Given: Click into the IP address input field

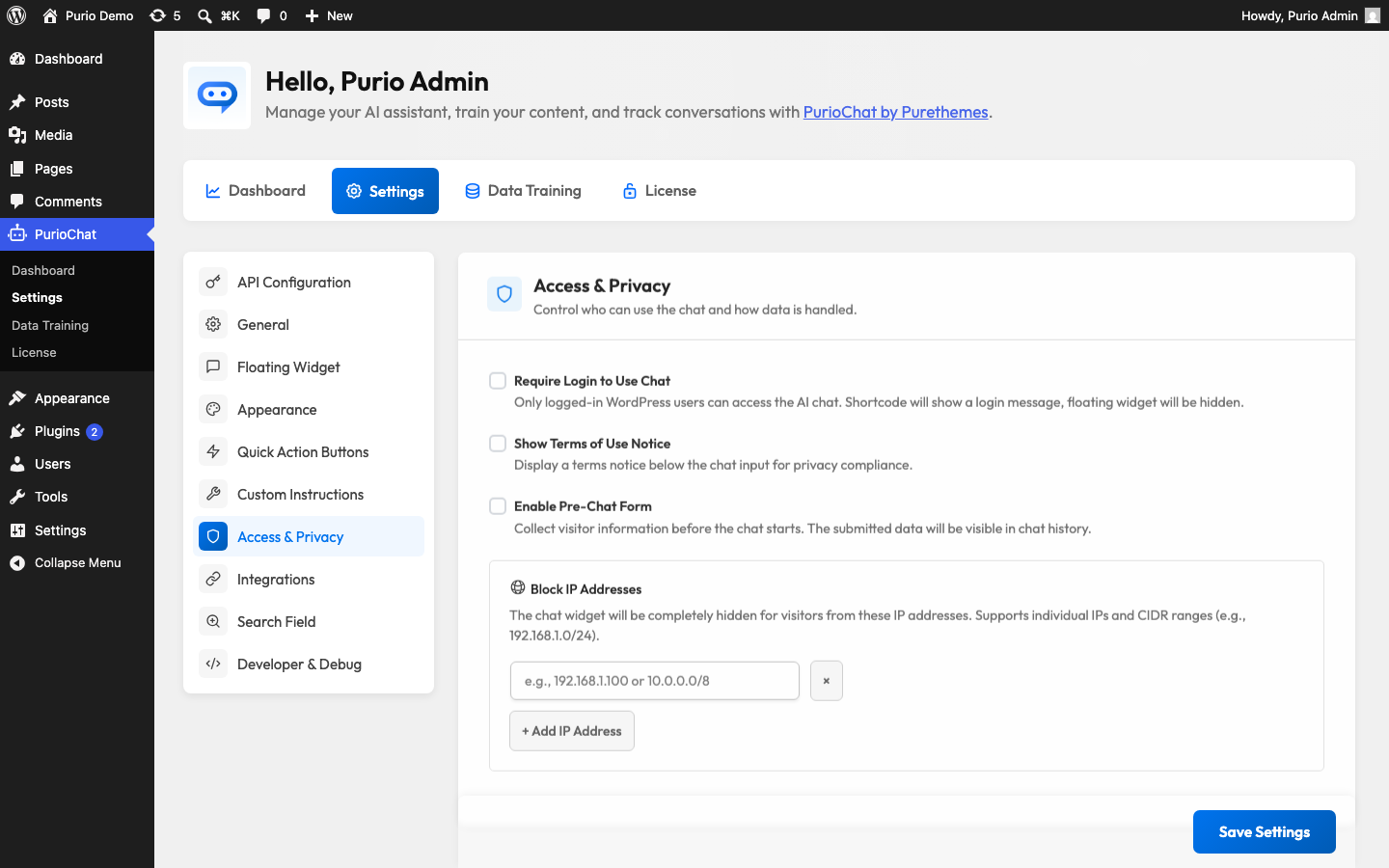Looking at the screenshot, I should (655, 681).
